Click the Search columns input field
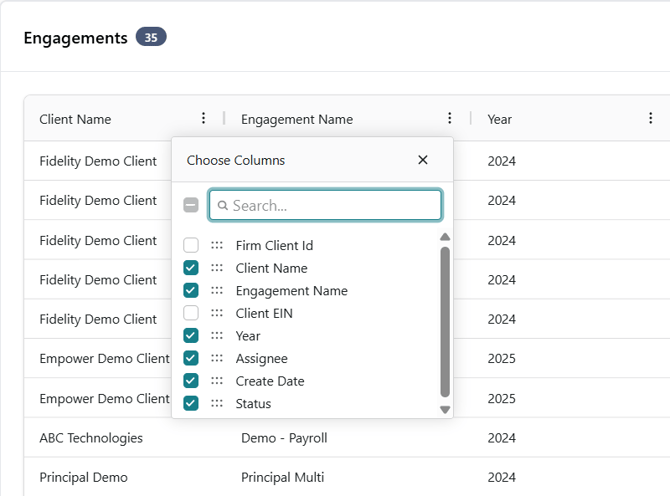 click(325, 205)
